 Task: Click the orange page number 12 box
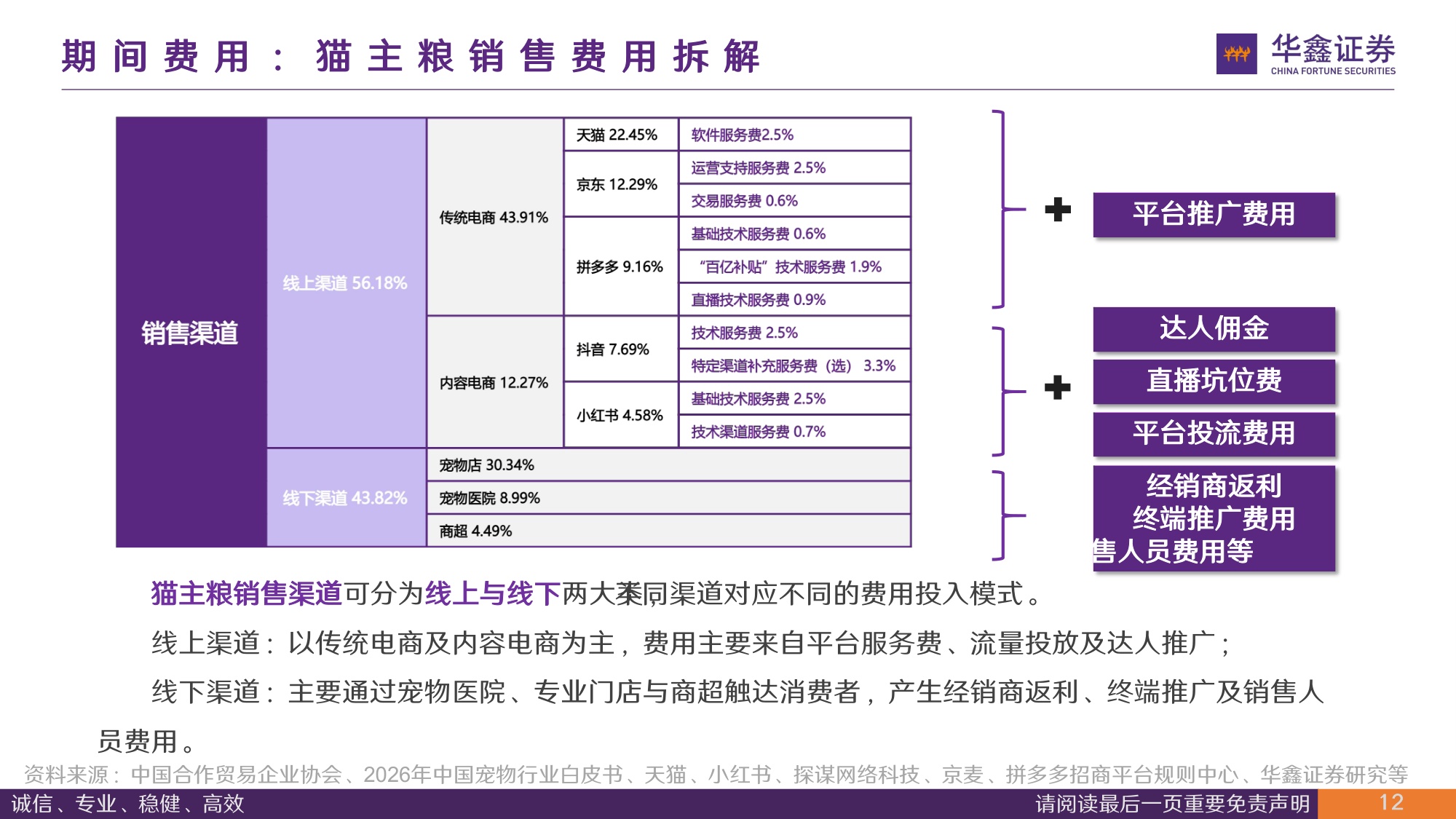tap(1387, 804)
